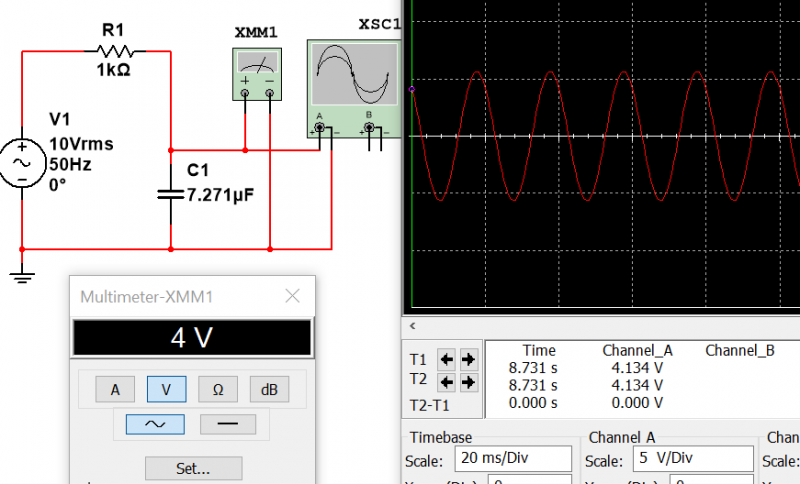800x484 pixels.
Task: Close the Multimeter-XMM1 window
Action: [x=293, y=296]
